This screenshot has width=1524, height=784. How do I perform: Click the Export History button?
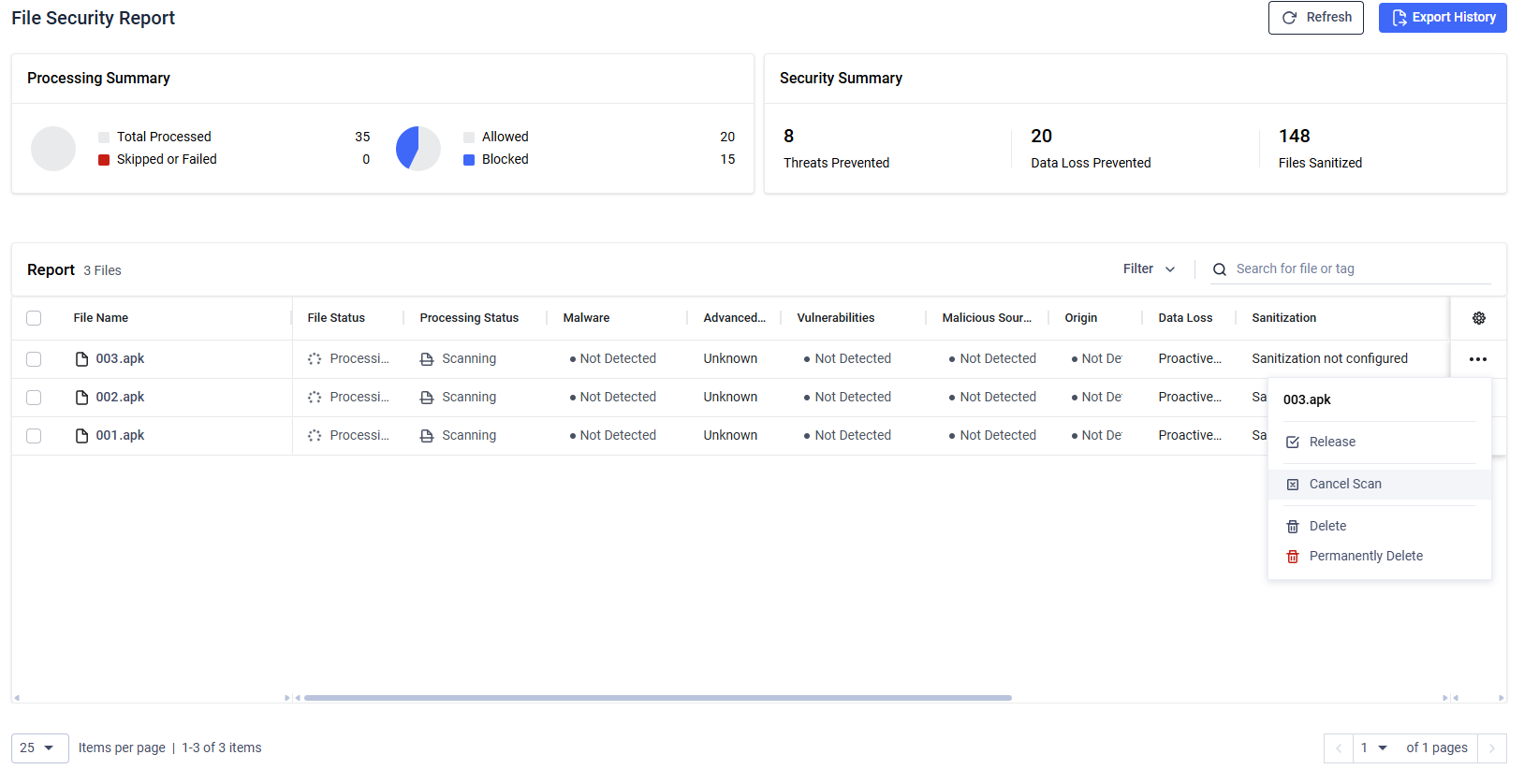point(1442,18)
